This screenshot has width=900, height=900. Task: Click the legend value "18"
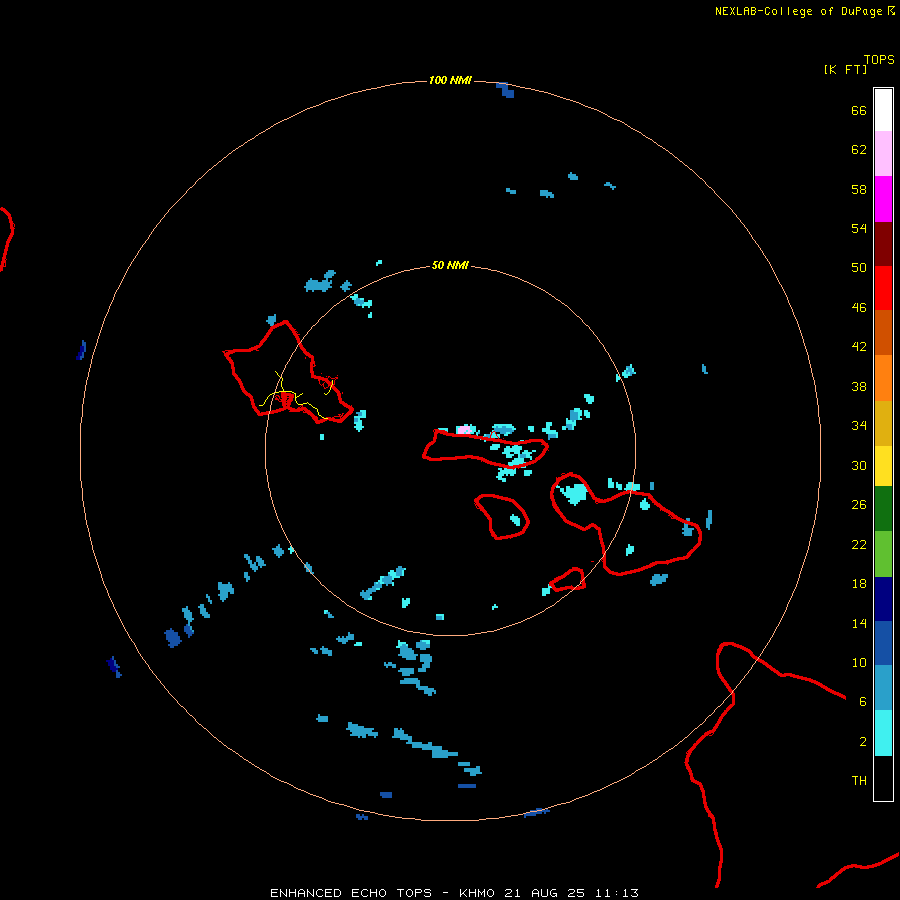(859, 584)
